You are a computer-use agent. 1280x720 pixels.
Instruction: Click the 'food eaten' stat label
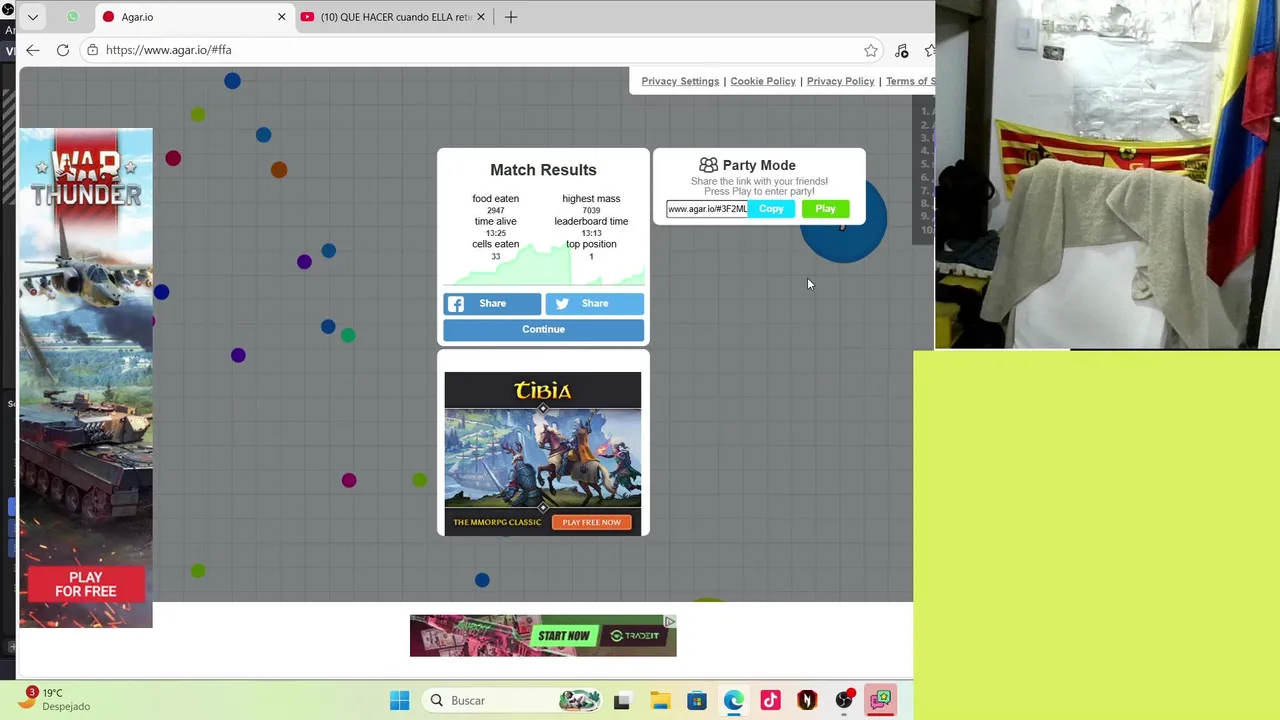(x=495, y=199)
